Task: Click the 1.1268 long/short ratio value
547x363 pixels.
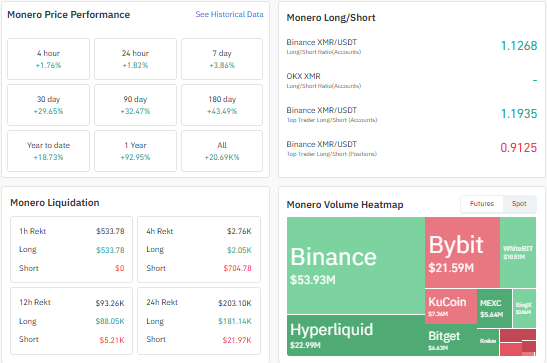Action: 519,46
